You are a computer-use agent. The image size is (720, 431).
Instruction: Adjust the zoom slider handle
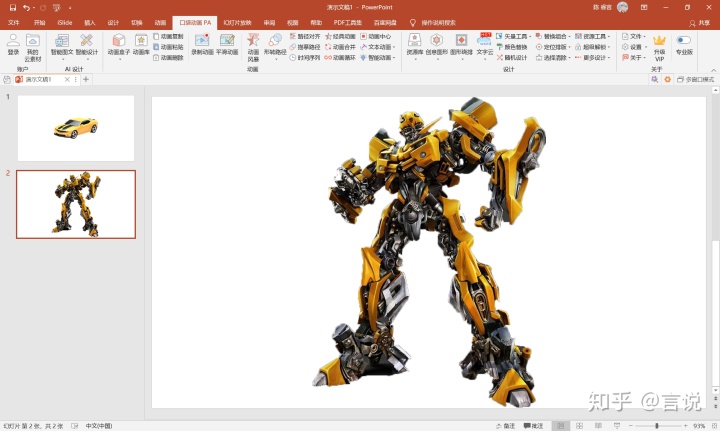657,426
